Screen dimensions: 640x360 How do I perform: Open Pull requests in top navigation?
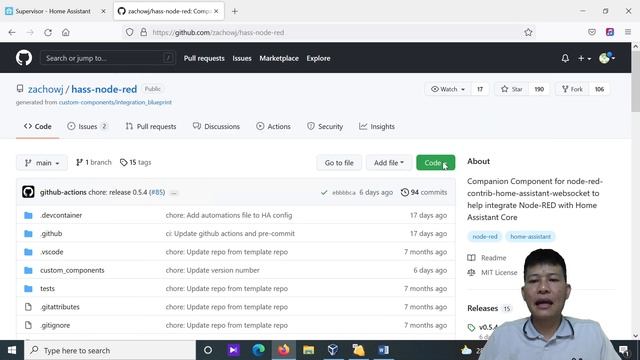(204, 58)
